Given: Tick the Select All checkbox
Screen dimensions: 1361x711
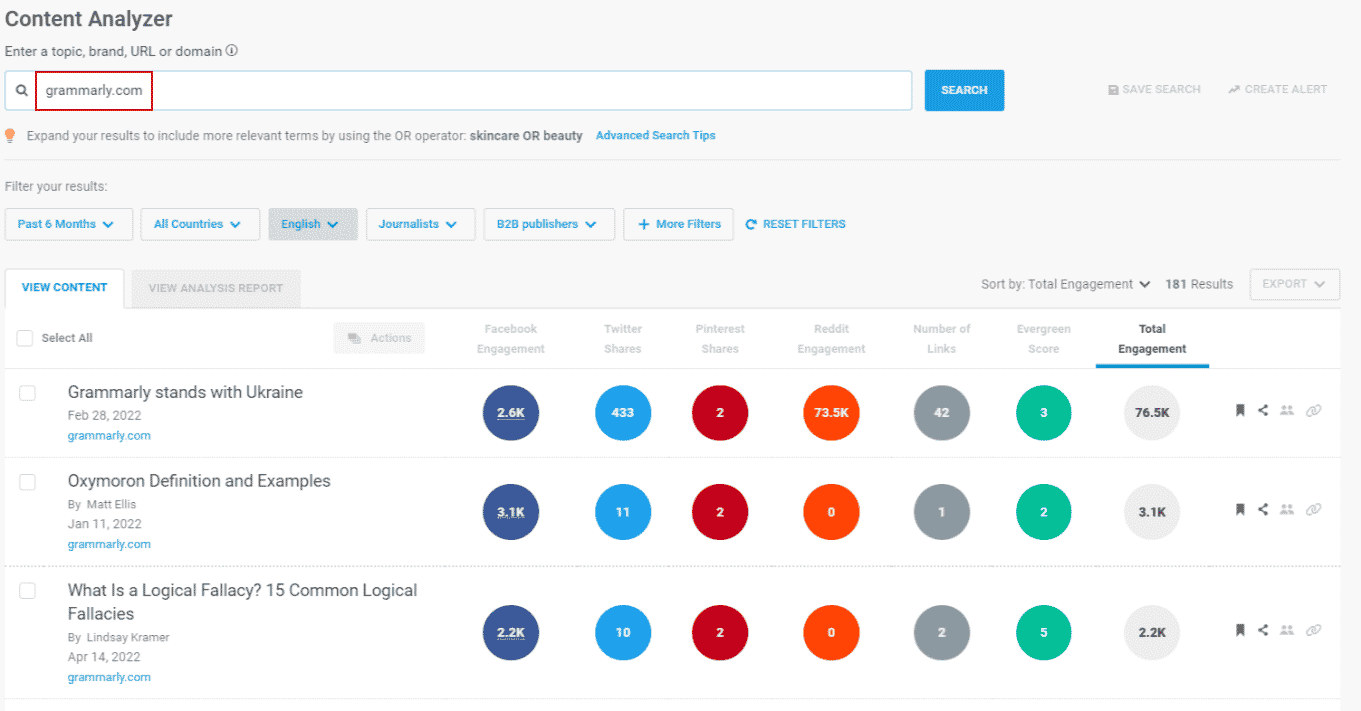Looking at the screenshot, I should click(x=25, y=338).
